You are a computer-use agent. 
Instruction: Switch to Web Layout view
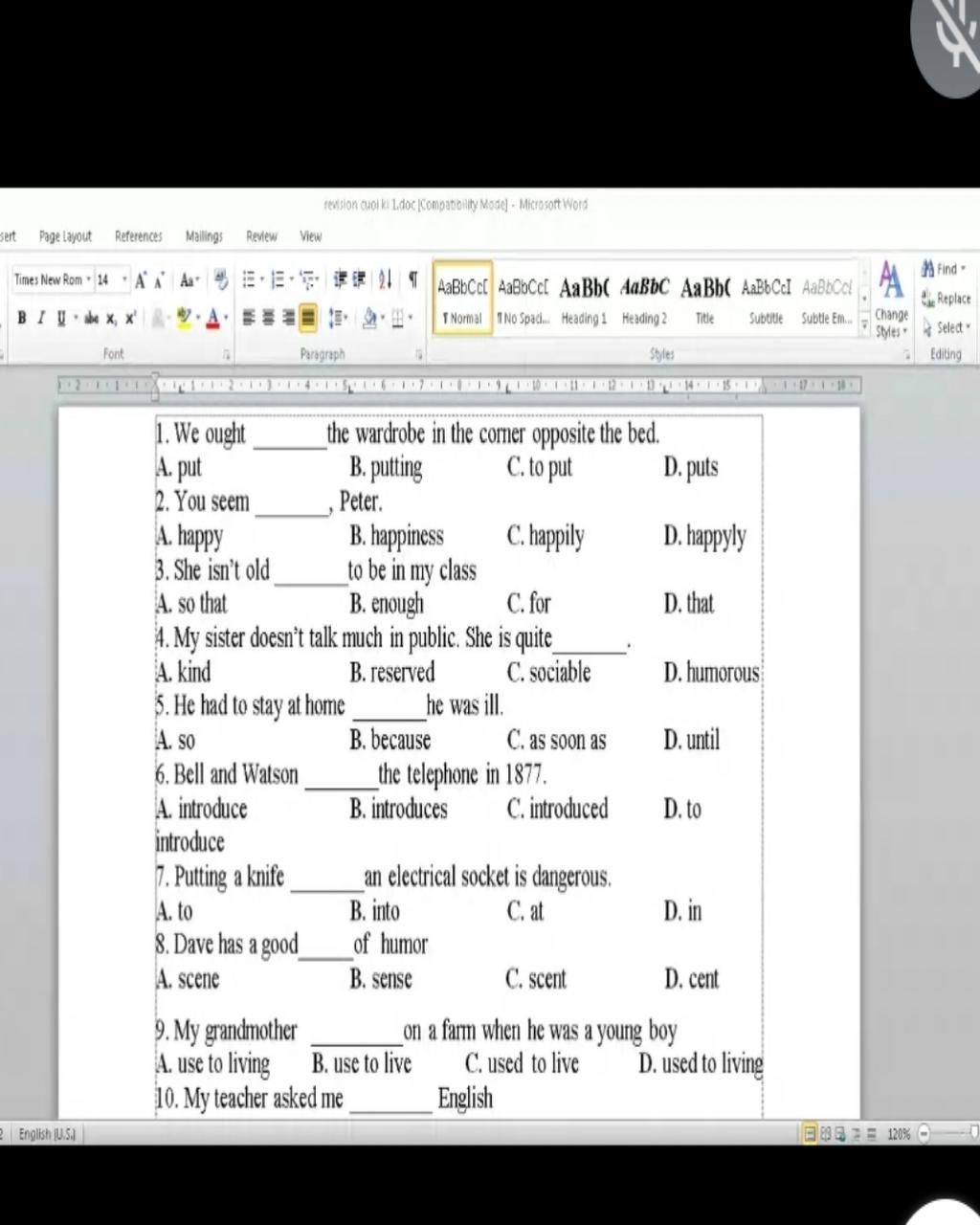point(840,1134)
